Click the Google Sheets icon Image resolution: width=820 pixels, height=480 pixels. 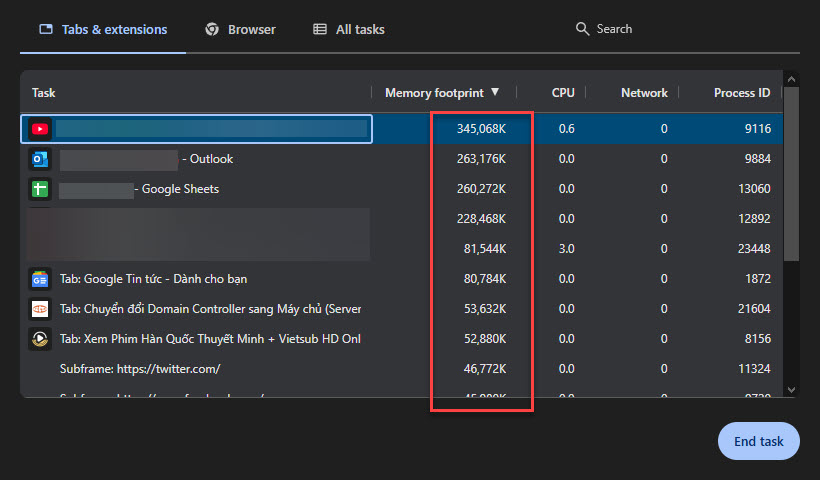click(40, 189)
